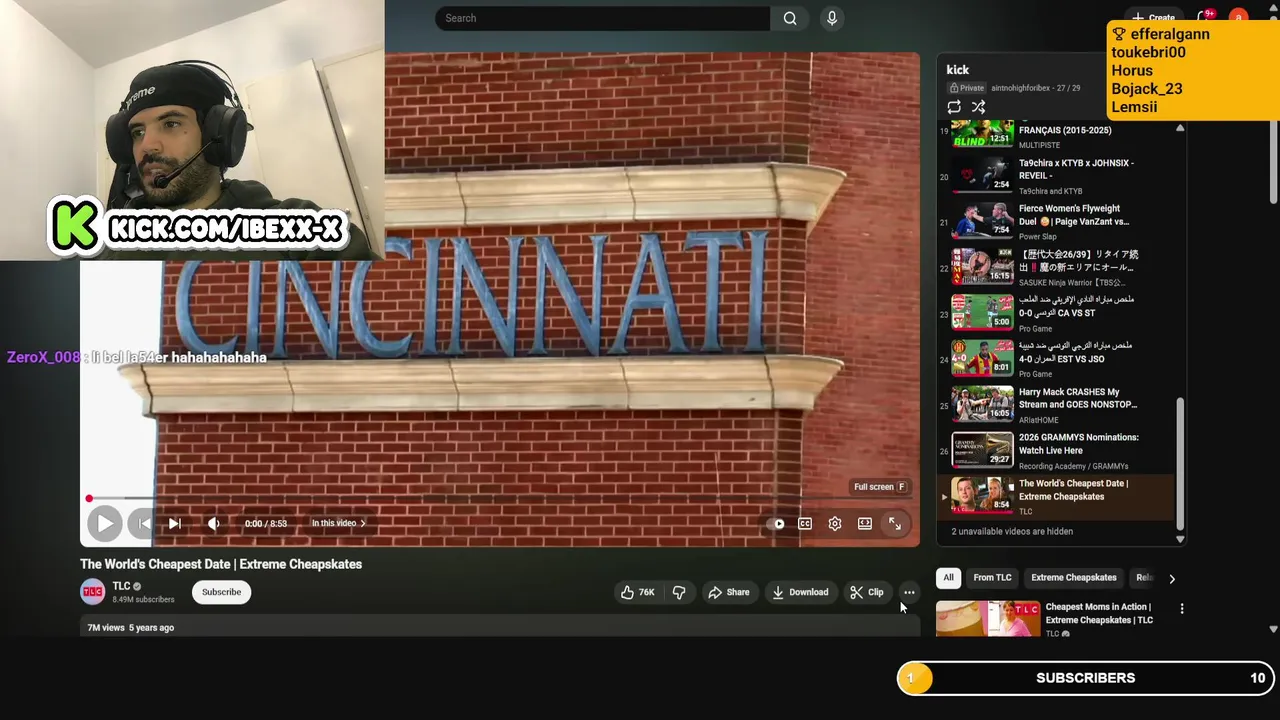Click the playlist scrollbar down arrow
Screen dimensions: 1280x720
tap(1180, 539)
